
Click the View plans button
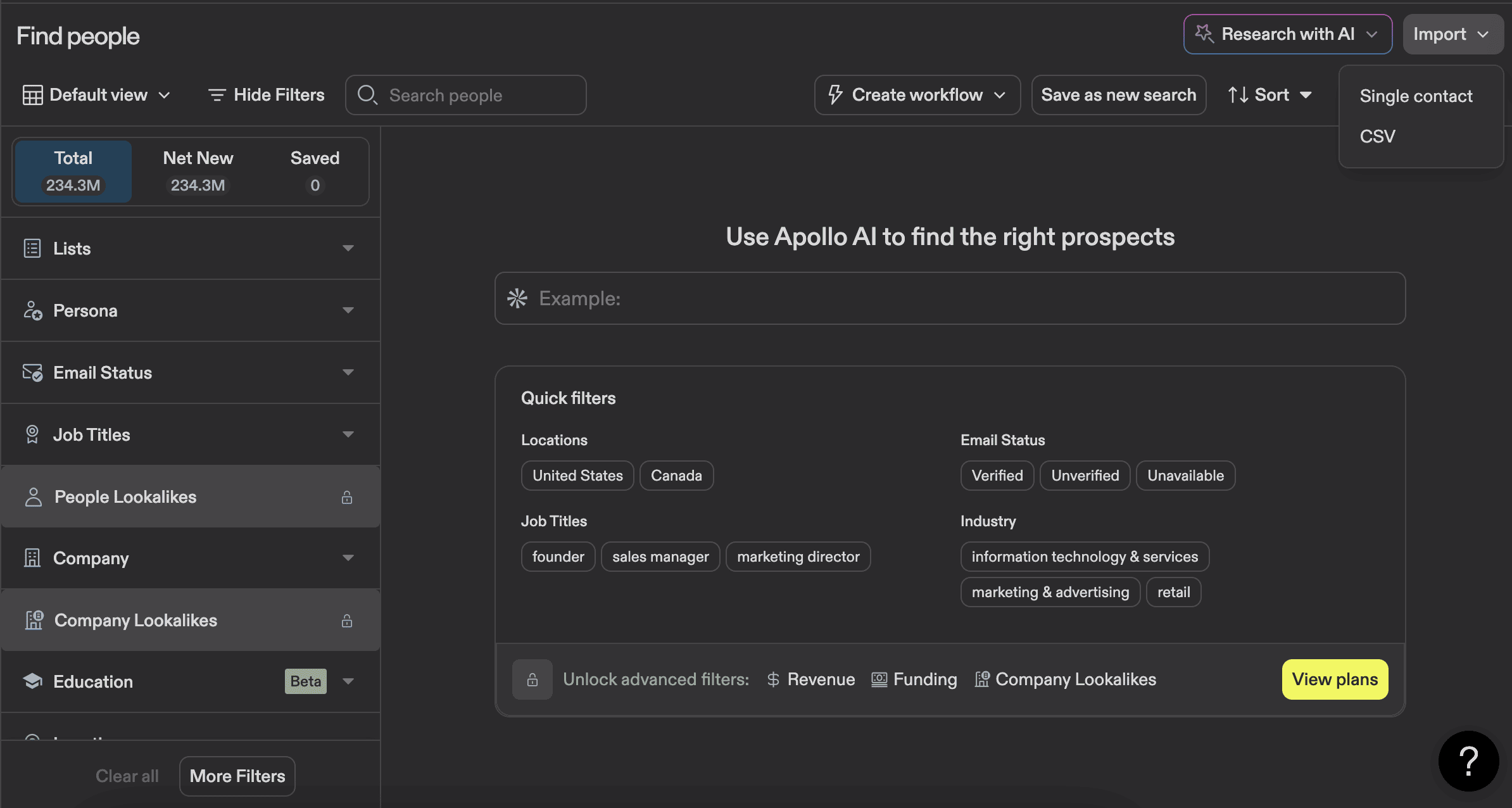coord(1334,679)
